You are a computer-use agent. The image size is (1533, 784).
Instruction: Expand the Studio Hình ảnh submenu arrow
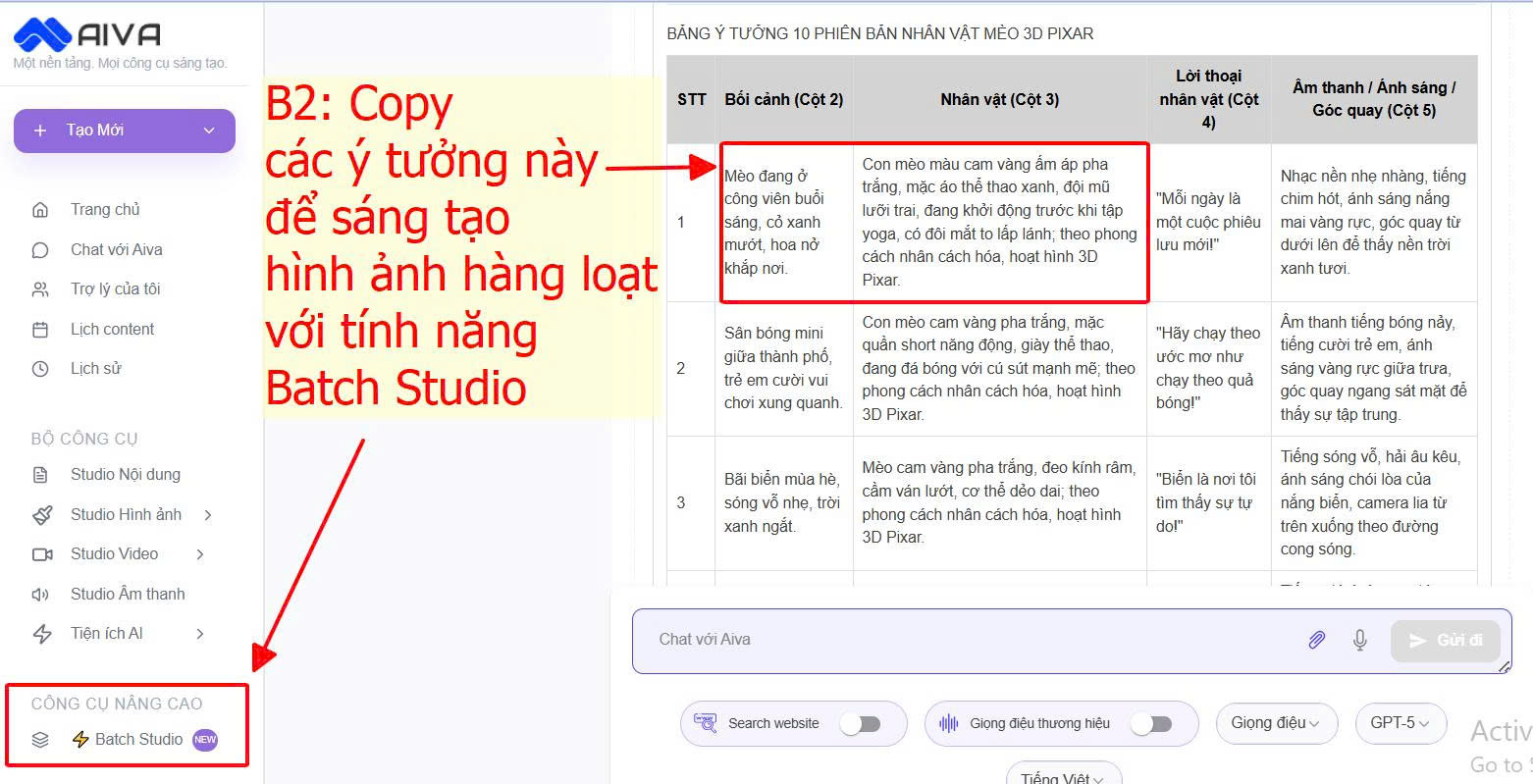click(208, 515)
